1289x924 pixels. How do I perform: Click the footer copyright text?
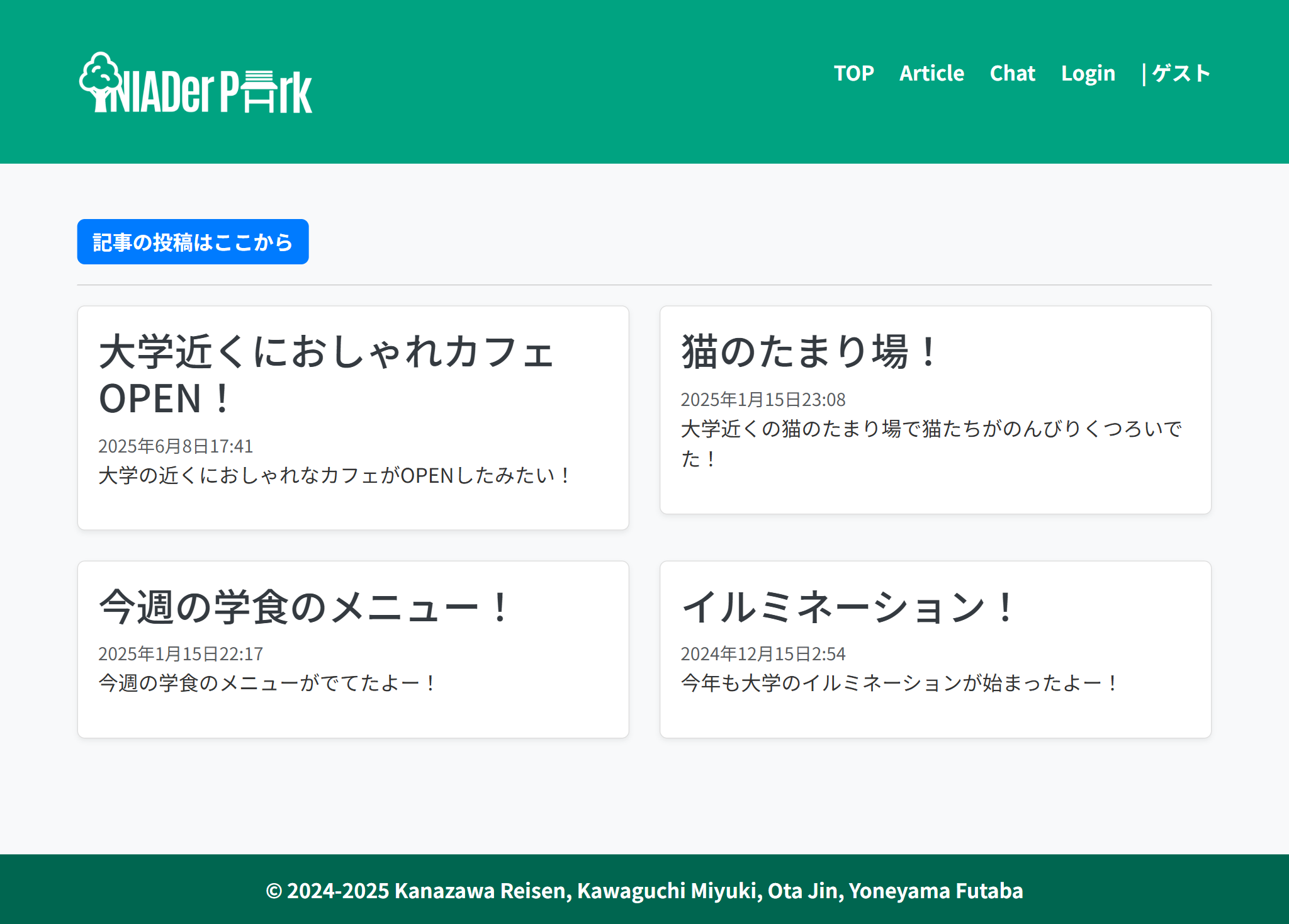(644, 891)
